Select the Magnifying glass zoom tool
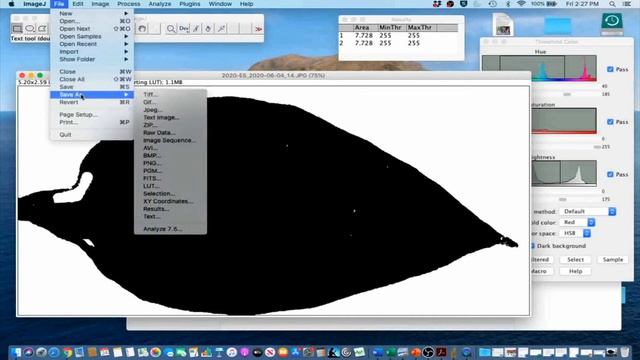 pos(171,29)
